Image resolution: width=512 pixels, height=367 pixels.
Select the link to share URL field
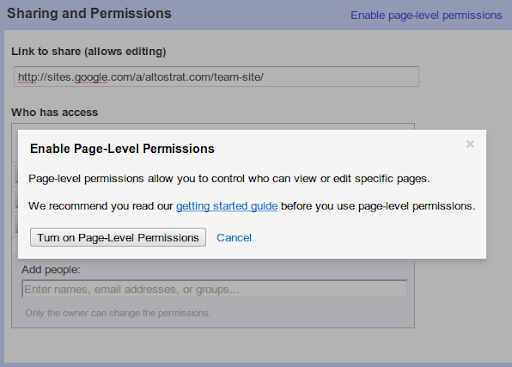tap(216, 77)
